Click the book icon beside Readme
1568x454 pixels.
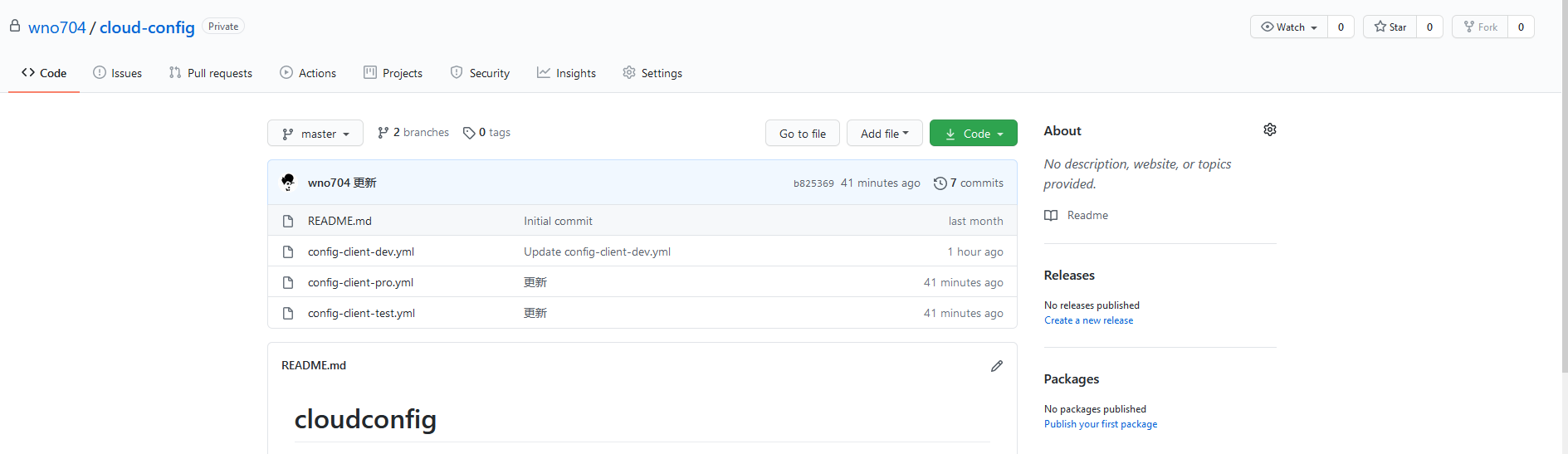1051,216
